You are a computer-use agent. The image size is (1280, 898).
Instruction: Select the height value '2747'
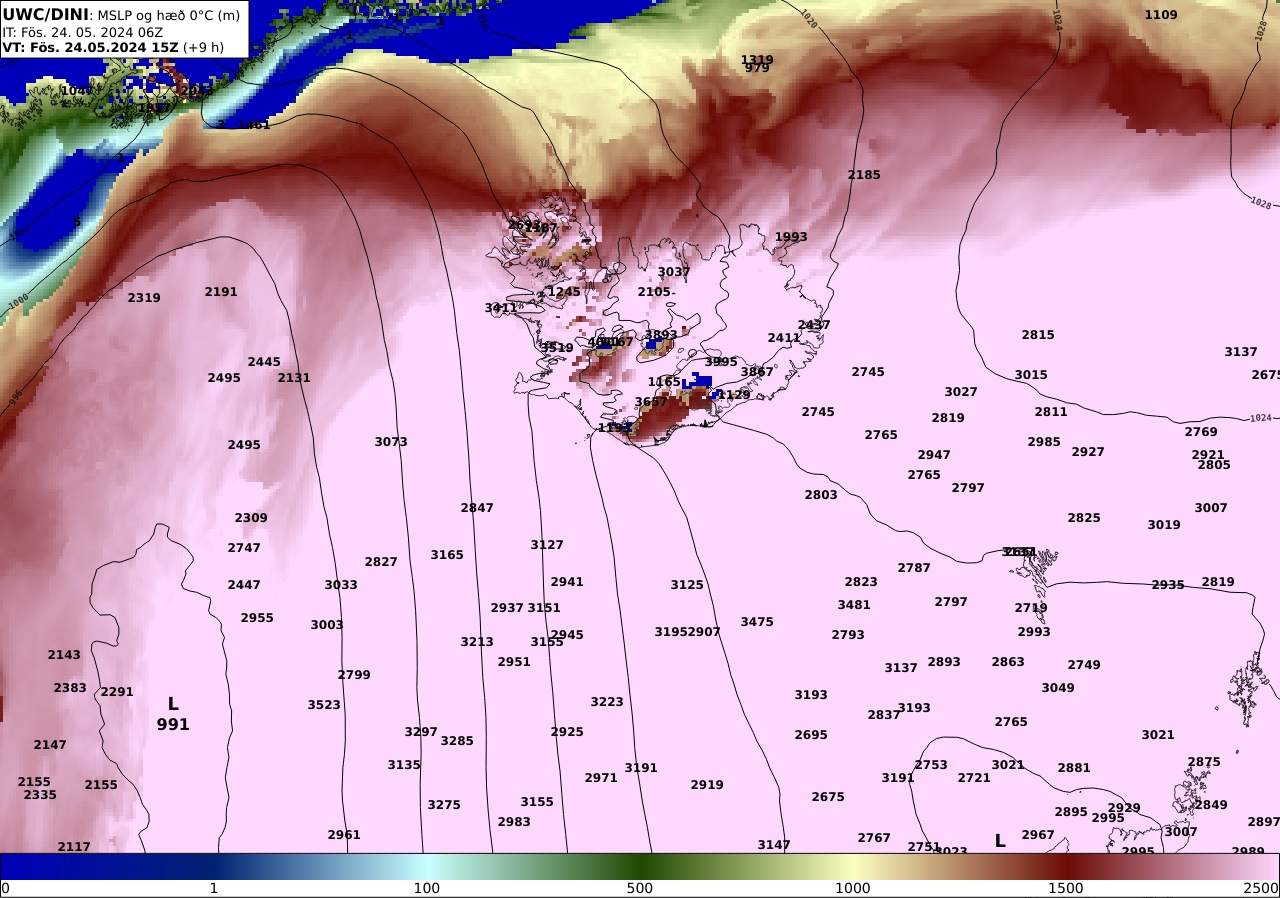(244, 548)
